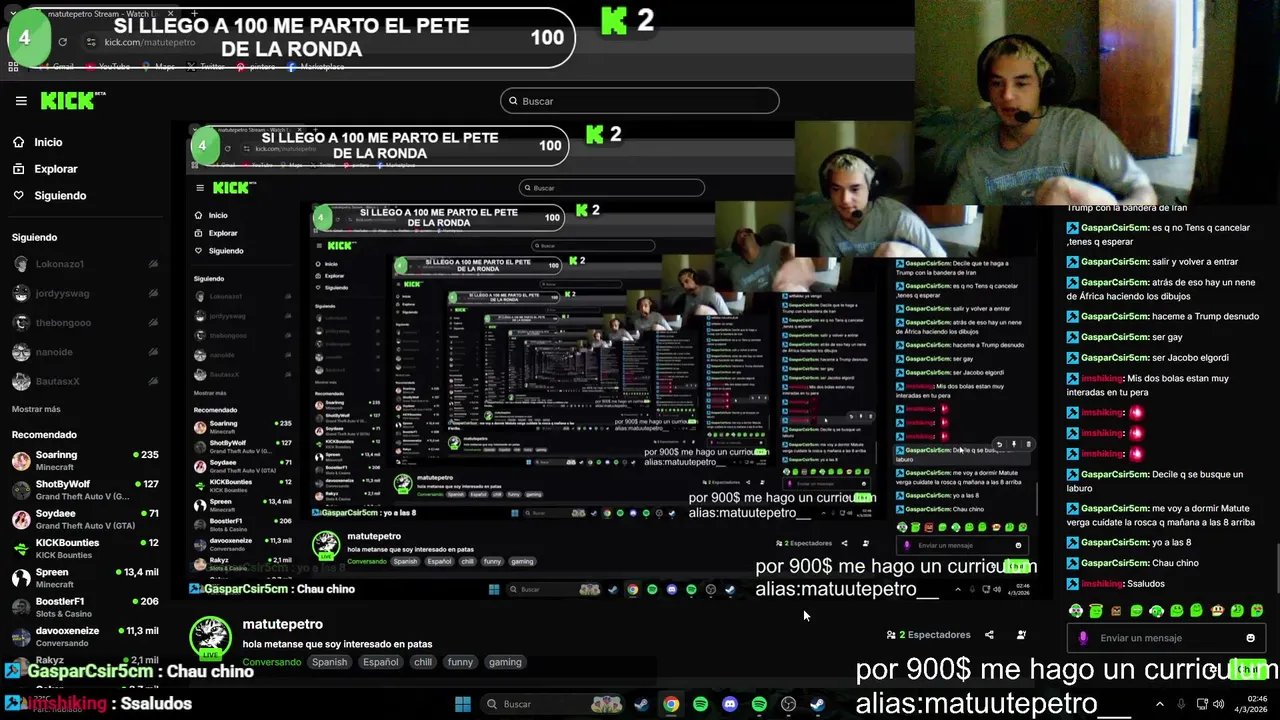Image resolution: width=1280 pixels, height=720 pixels.
Task: Open the Windows Start menu
Action: tap(463, 704)
